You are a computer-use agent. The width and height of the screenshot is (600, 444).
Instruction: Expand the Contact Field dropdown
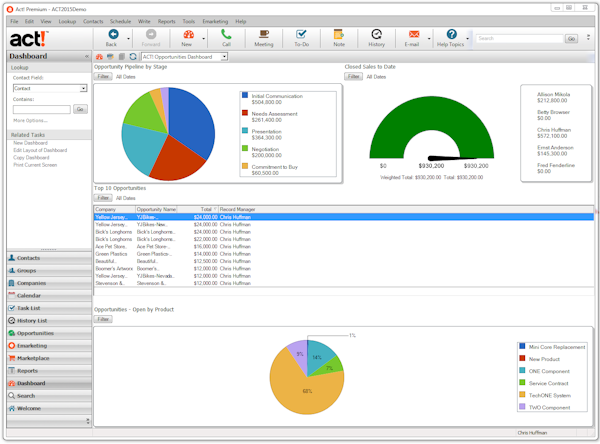point(84,88)
